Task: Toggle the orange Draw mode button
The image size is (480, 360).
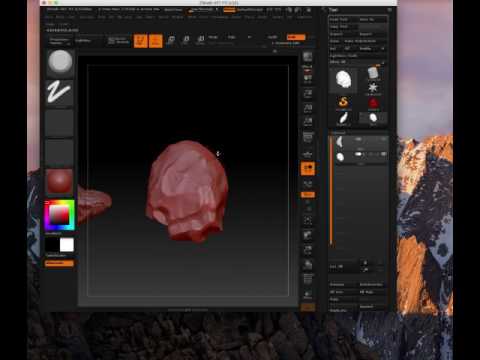Action: point(155,41)
